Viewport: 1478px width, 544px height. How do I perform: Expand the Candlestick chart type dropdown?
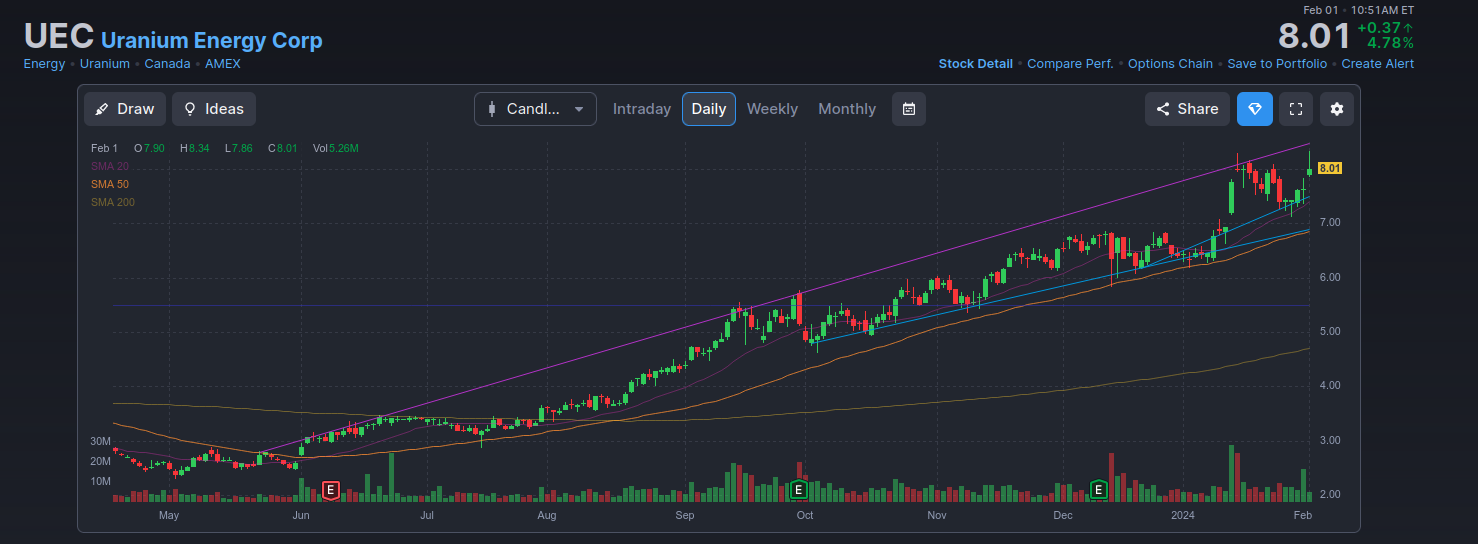point(535,109)
